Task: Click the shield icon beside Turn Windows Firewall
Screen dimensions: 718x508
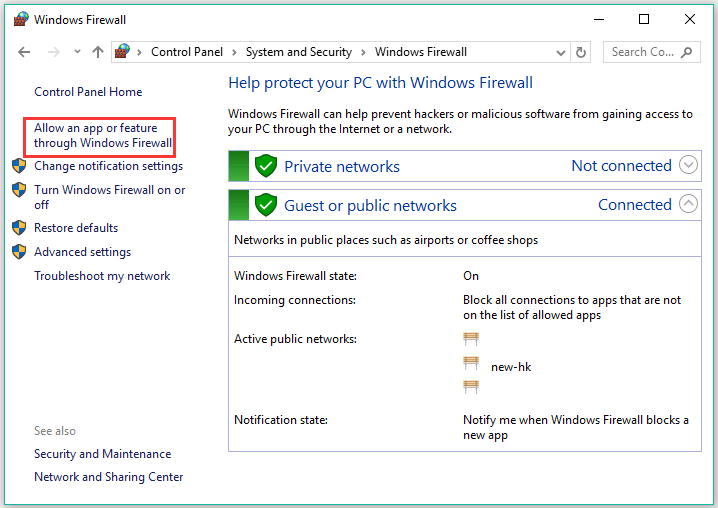Action: pyautogui.click(x=19, y=190)
